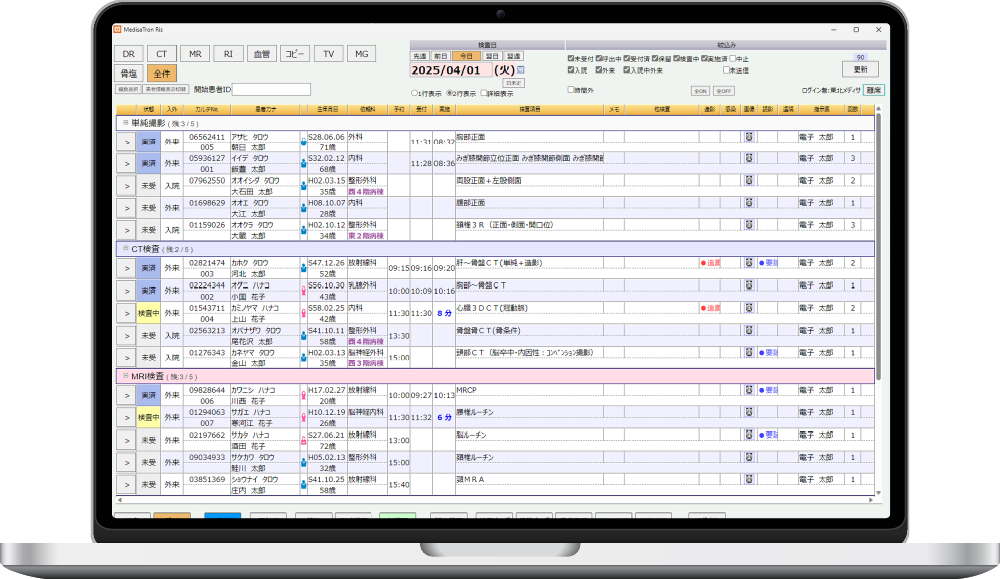Click the blue 要読影 marker for カネヤマ タロウ
Image resolution: width=1000 pixels, height=579 pixels.
tap(768, 352)
